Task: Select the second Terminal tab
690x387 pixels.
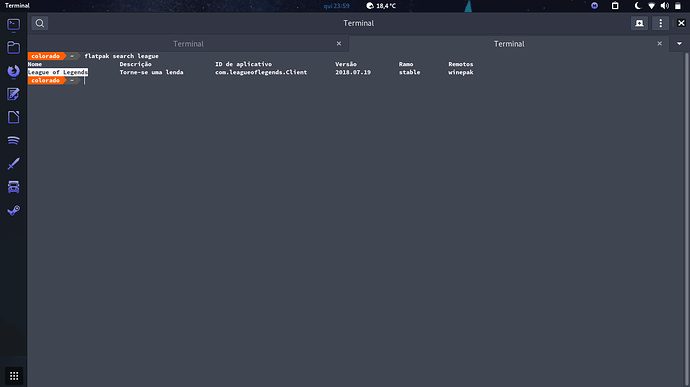Action: [509, 44]
